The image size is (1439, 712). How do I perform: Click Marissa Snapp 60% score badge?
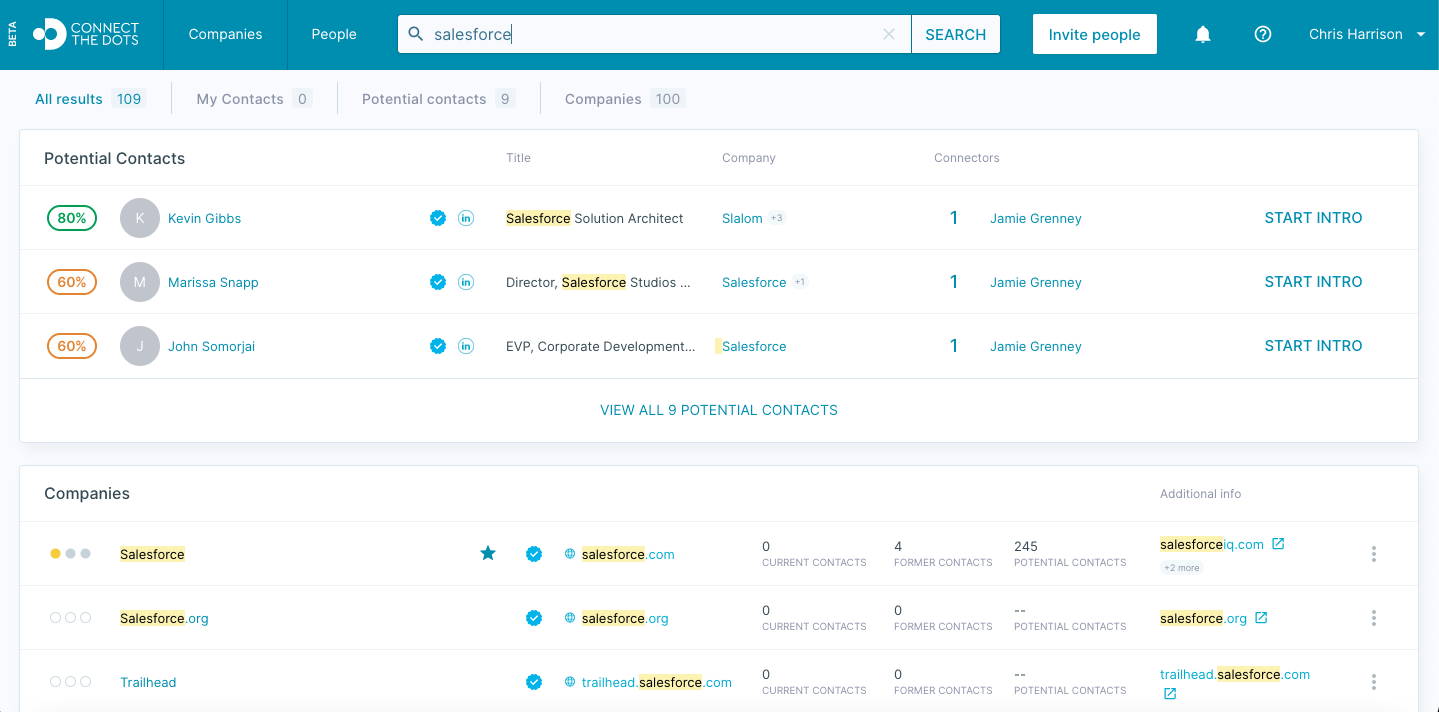point(72,282)
